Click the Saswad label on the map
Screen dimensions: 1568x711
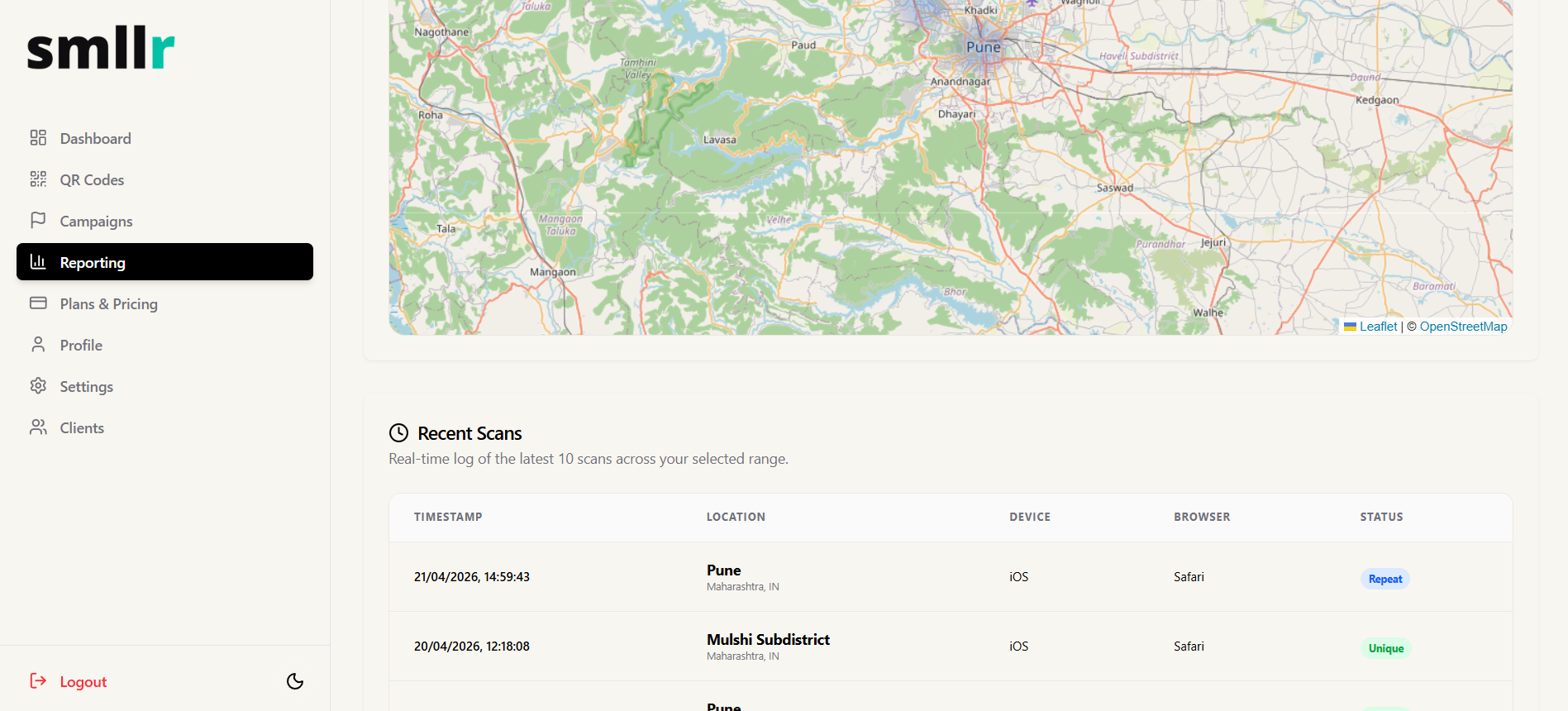point(1115,188)
